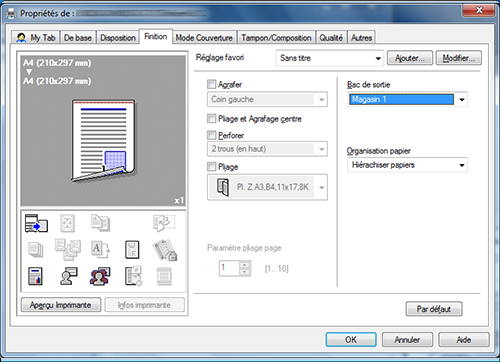Open the Tampon/Composition tab
The image size is (500, 362).
[x=276, y=38]
